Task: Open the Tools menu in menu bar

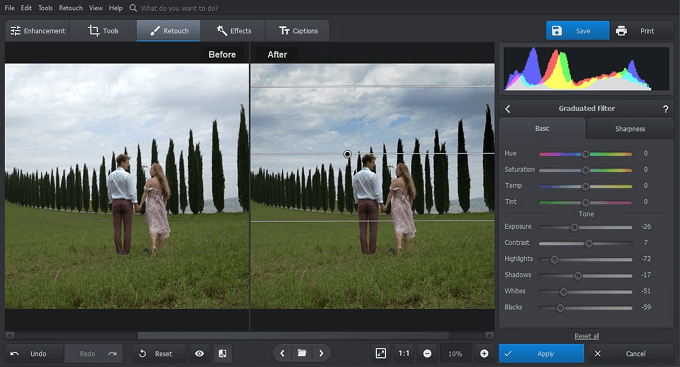Action: 46,8
